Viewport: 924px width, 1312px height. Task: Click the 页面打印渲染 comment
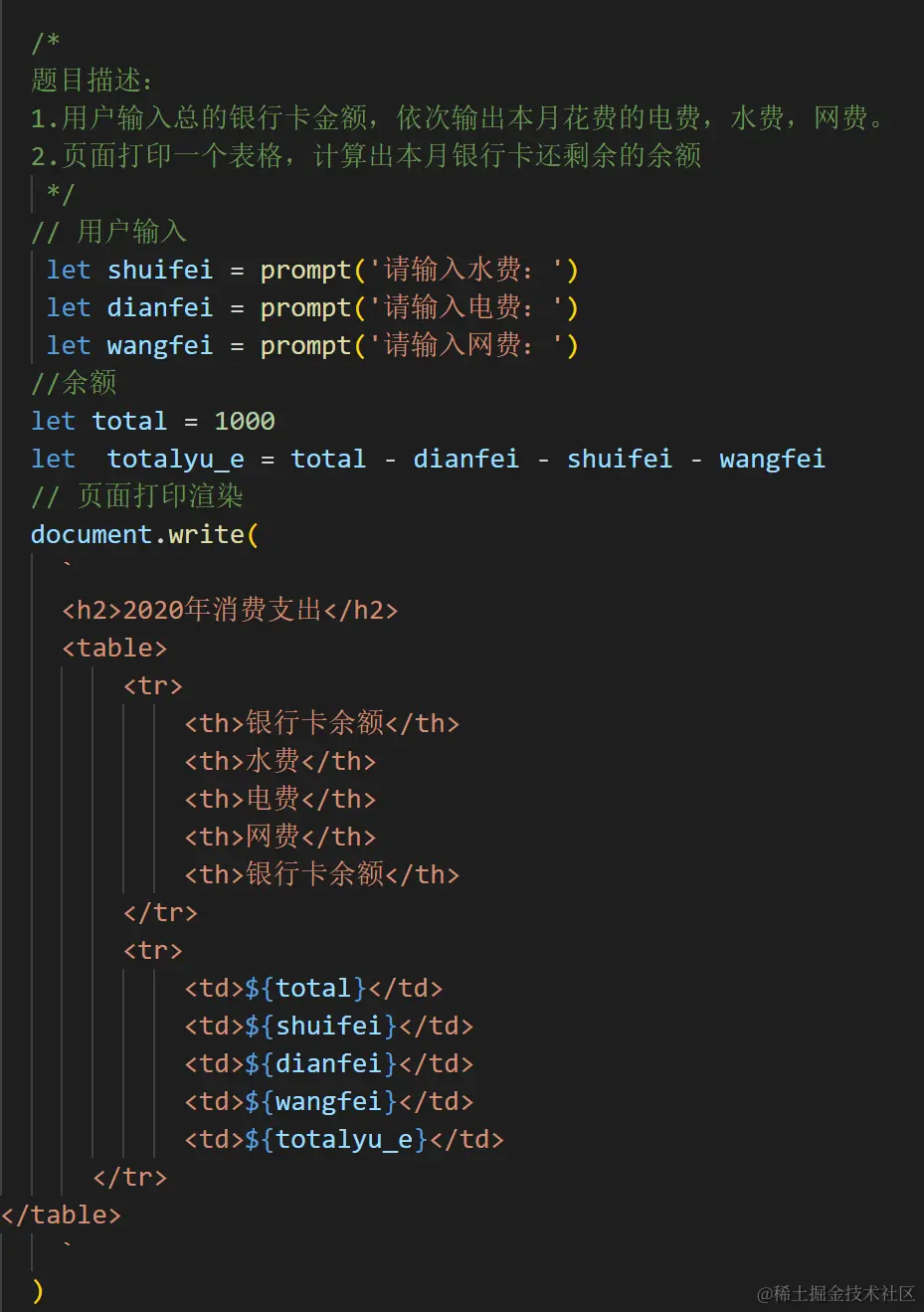tap(137, 496)
